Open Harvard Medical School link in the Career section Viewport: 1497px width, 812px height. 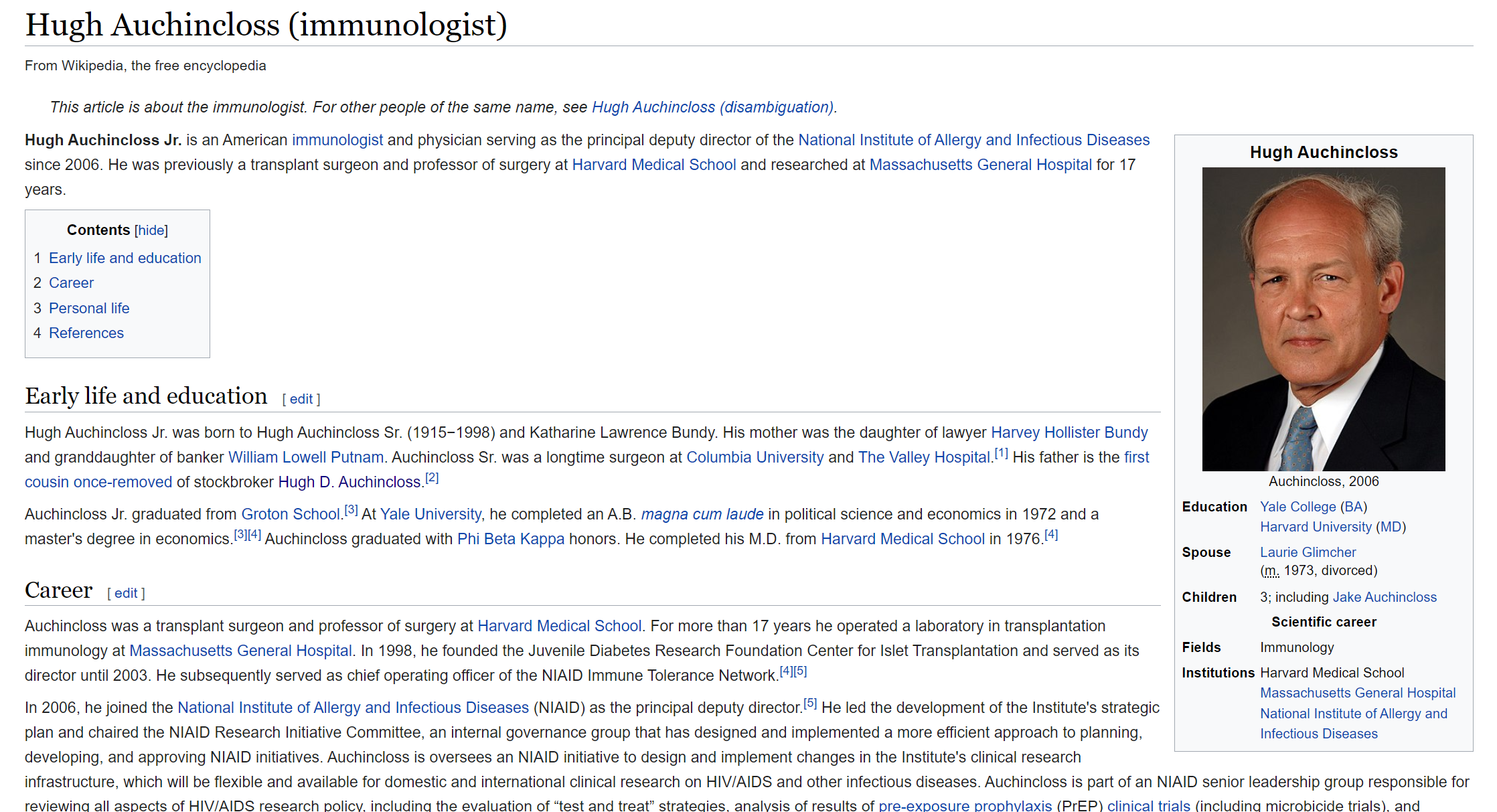559,626
